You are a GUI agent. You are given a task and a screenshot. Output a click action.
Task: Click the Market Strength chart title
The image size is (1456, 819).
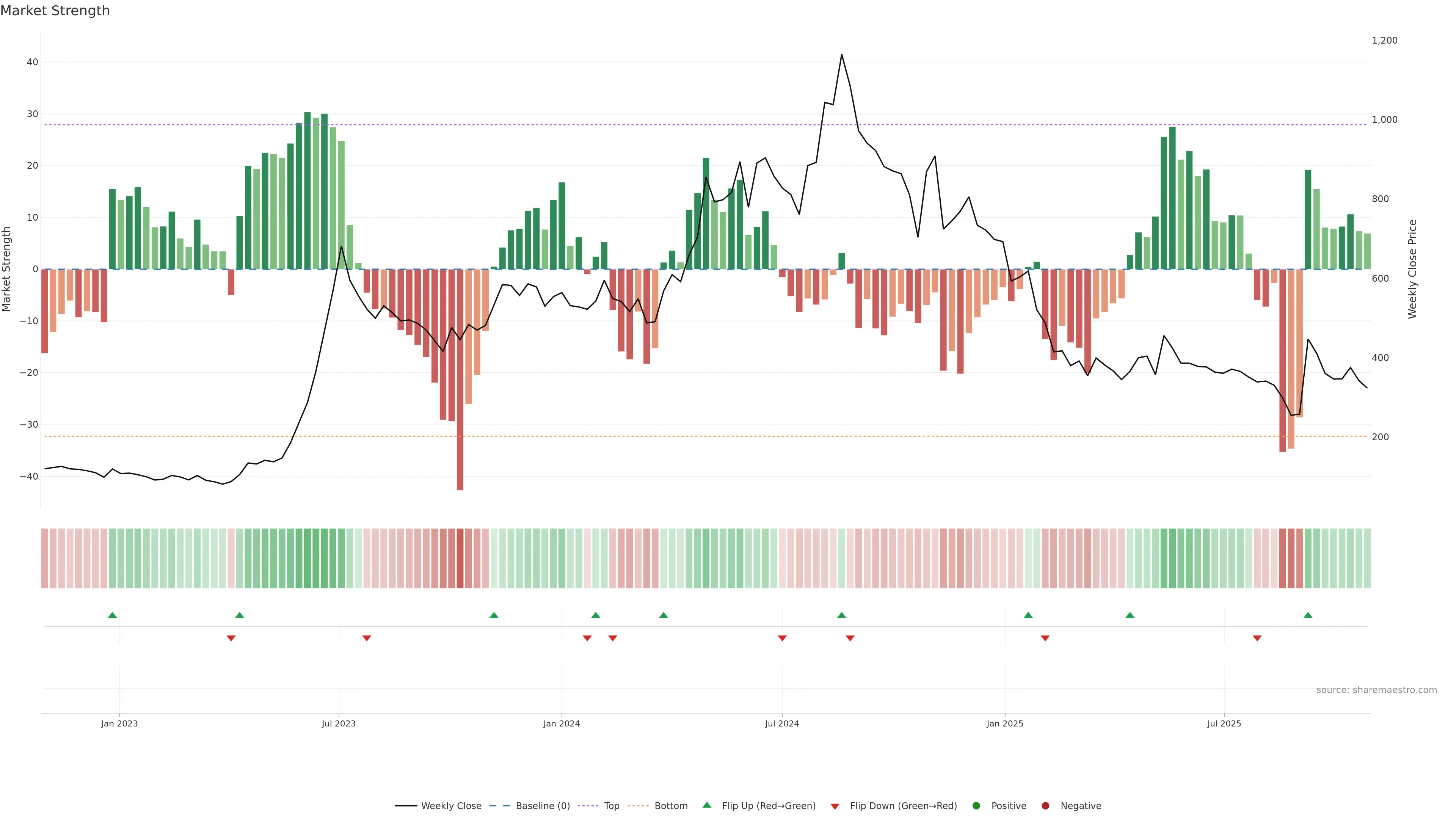coord(55,11)
